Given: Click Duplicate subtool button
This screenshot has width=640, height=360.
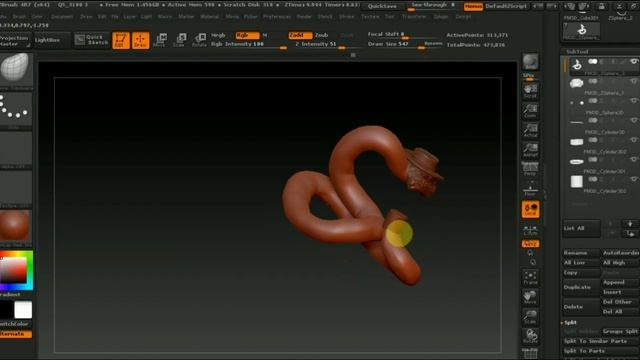Looking at the screenshot, I should pyautogui.click(x=582, y=287).
